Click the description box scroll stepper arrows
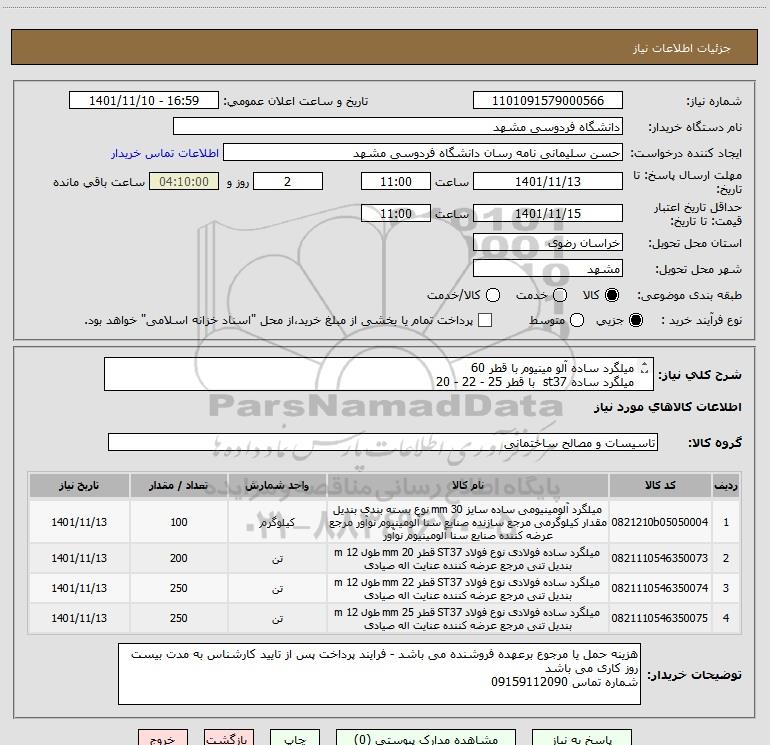 pos(645,367)
